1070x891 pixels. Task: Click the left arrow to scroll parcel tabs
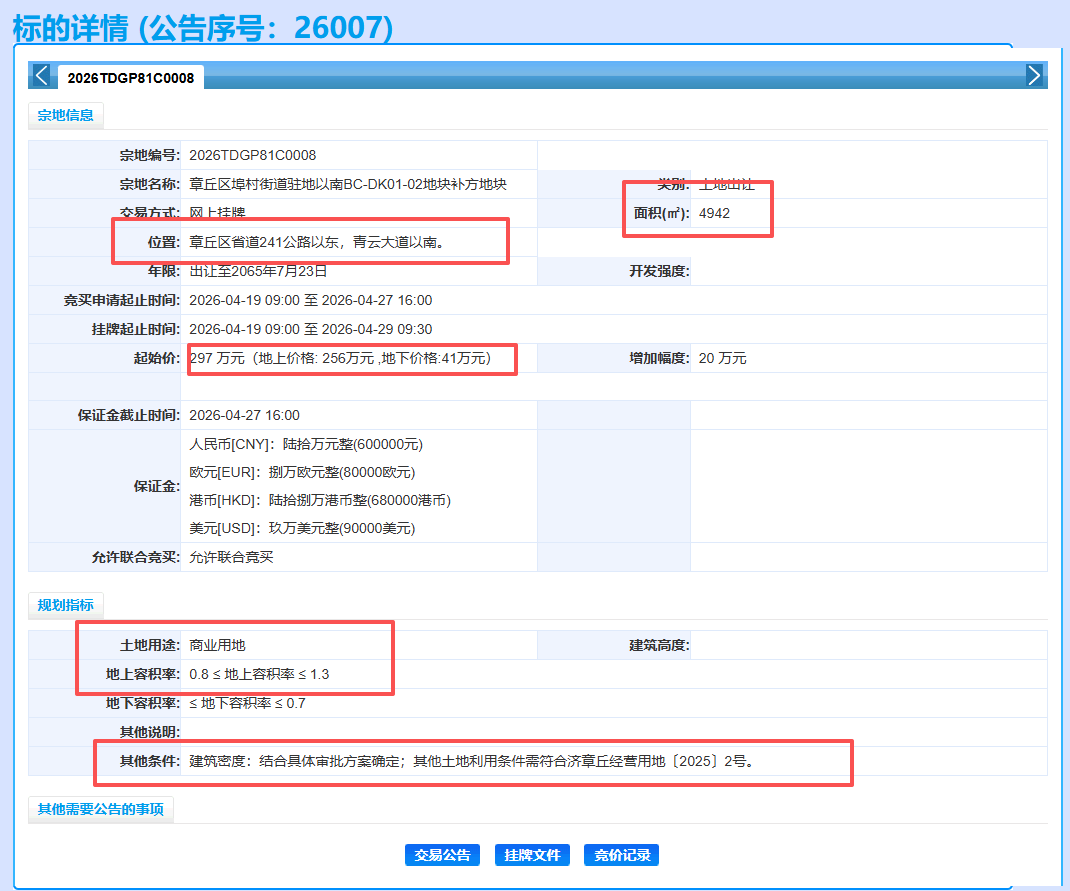click(x=41, y=75)
